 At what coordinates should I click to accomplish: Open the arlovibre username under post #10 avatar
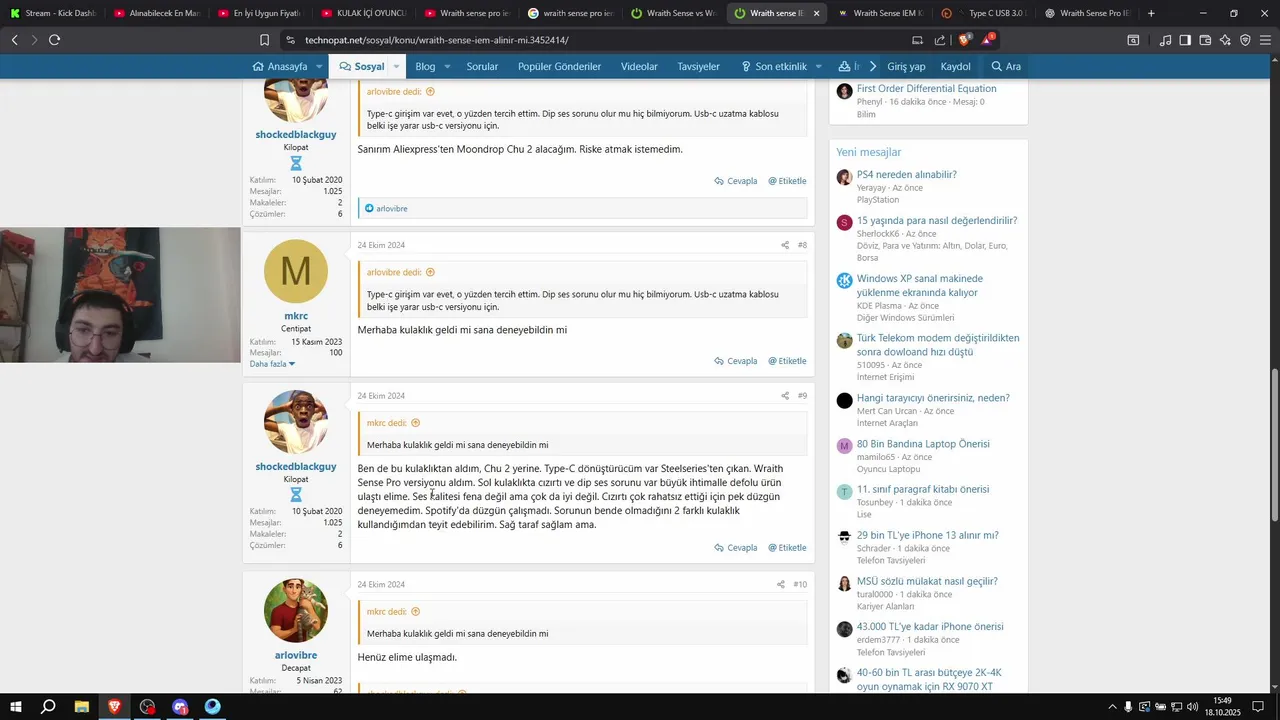coord(296,656)
